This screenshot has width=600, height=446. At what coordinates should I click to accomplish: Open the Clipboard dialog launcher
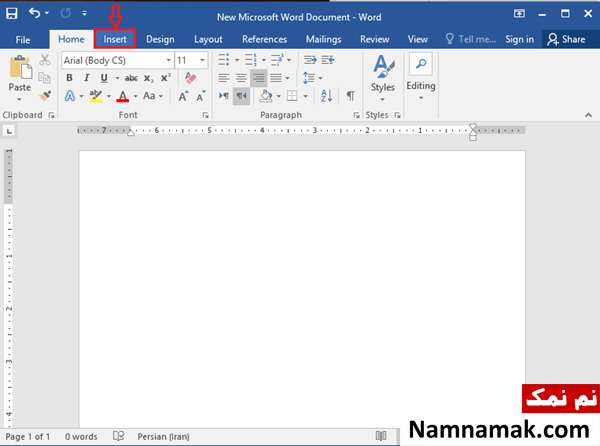pos(51,115)
